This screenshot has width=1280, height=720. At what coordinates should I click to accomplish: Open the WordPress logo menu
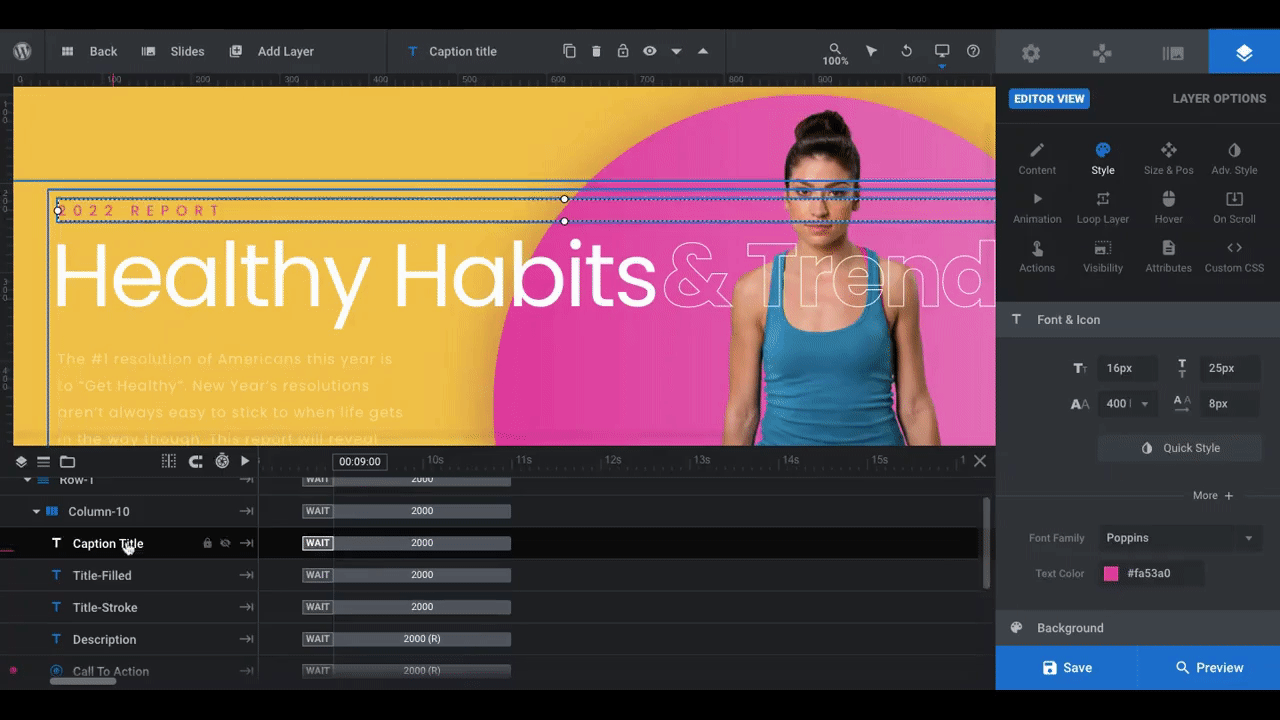click(22, 51)
